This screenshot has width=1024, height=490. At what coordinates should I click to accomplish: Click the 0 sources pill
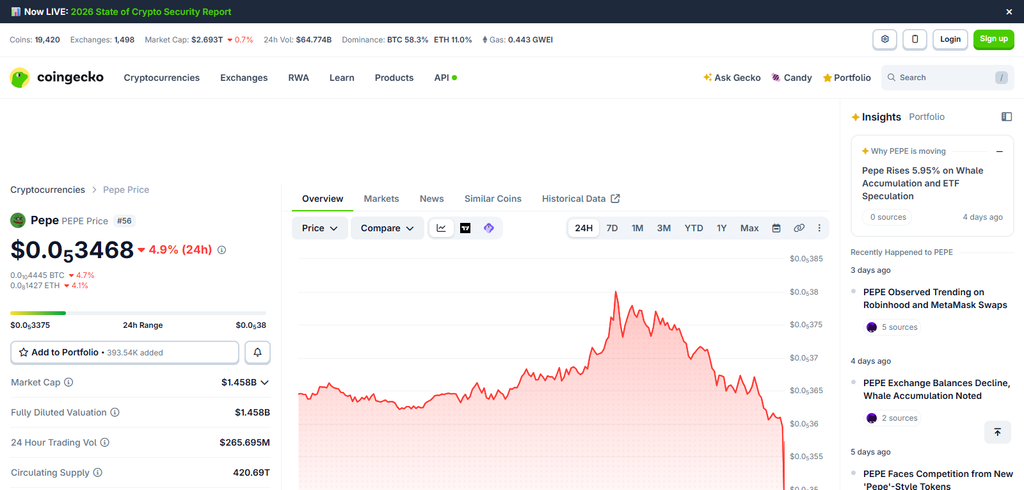[x=887, y=217]
